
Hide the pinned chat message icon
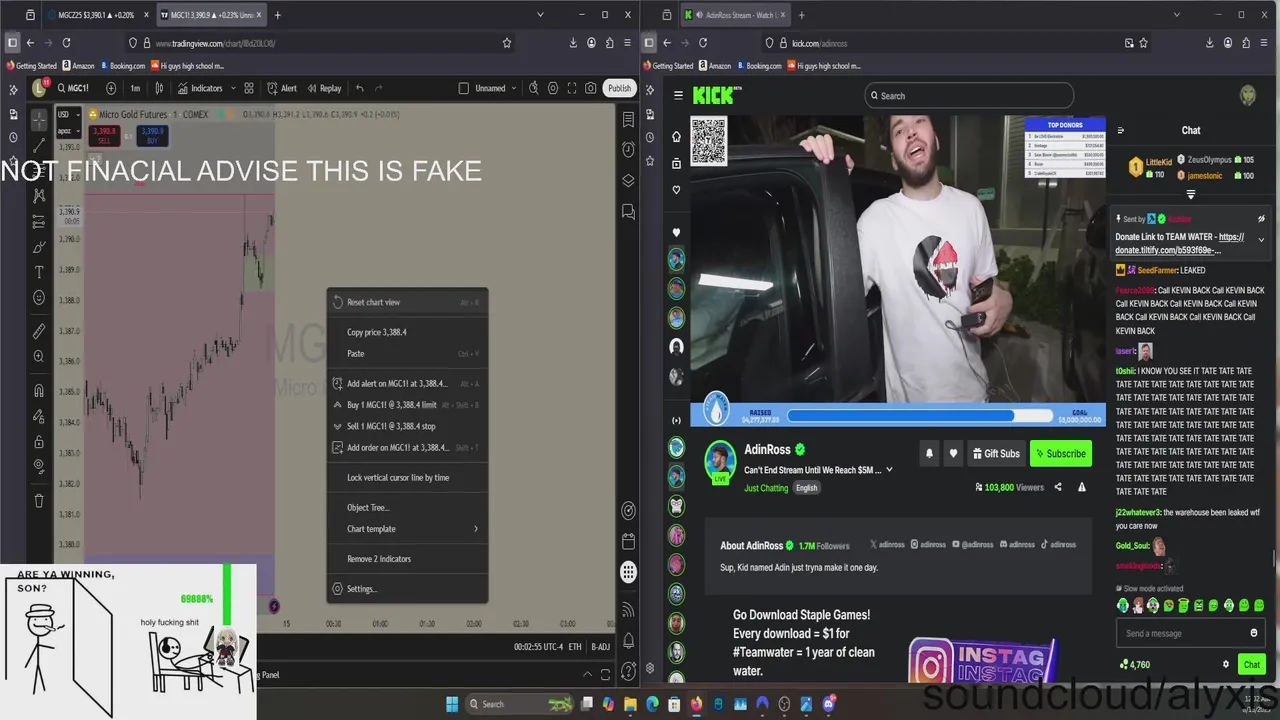coord(1261,219)
